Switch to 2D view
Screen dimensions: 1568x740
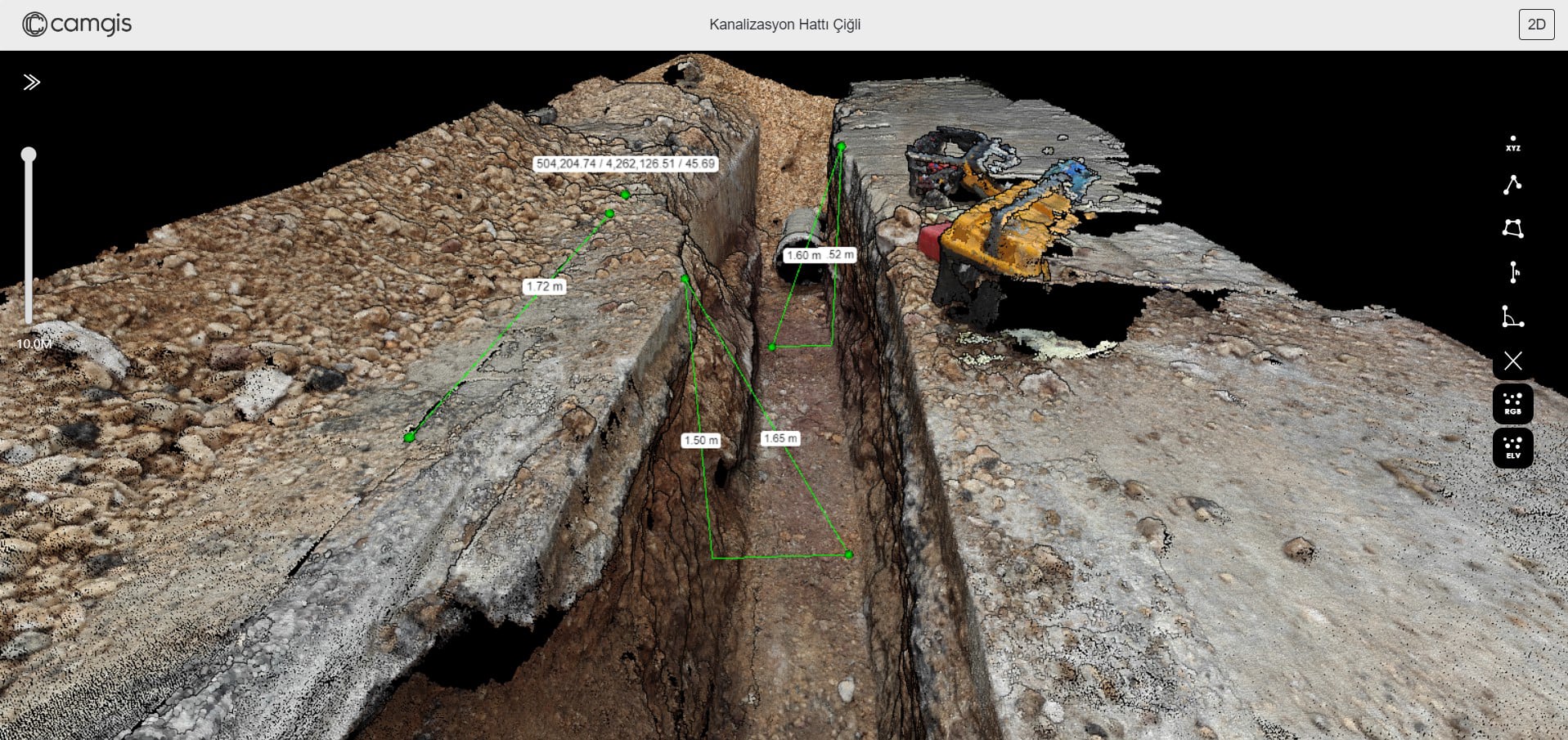pyautogui.click(x=1536, y=25)
